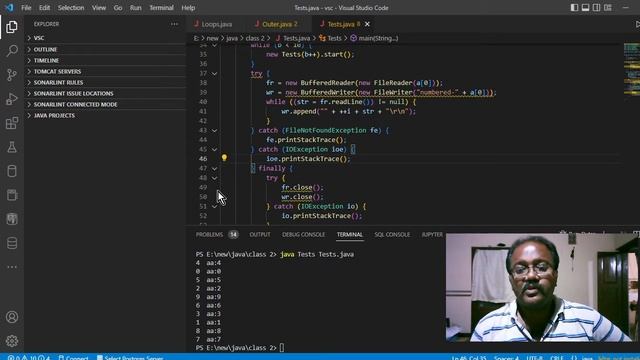
Task: Expand the TIMELINE section
Action: tap(105, 60)
